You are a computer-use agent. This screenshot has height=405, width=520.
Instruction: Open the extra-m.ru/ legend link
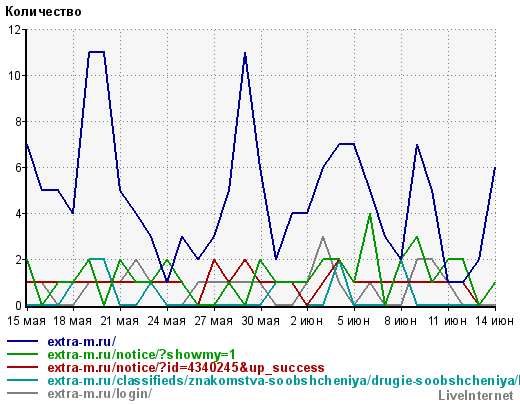(82, 341)
